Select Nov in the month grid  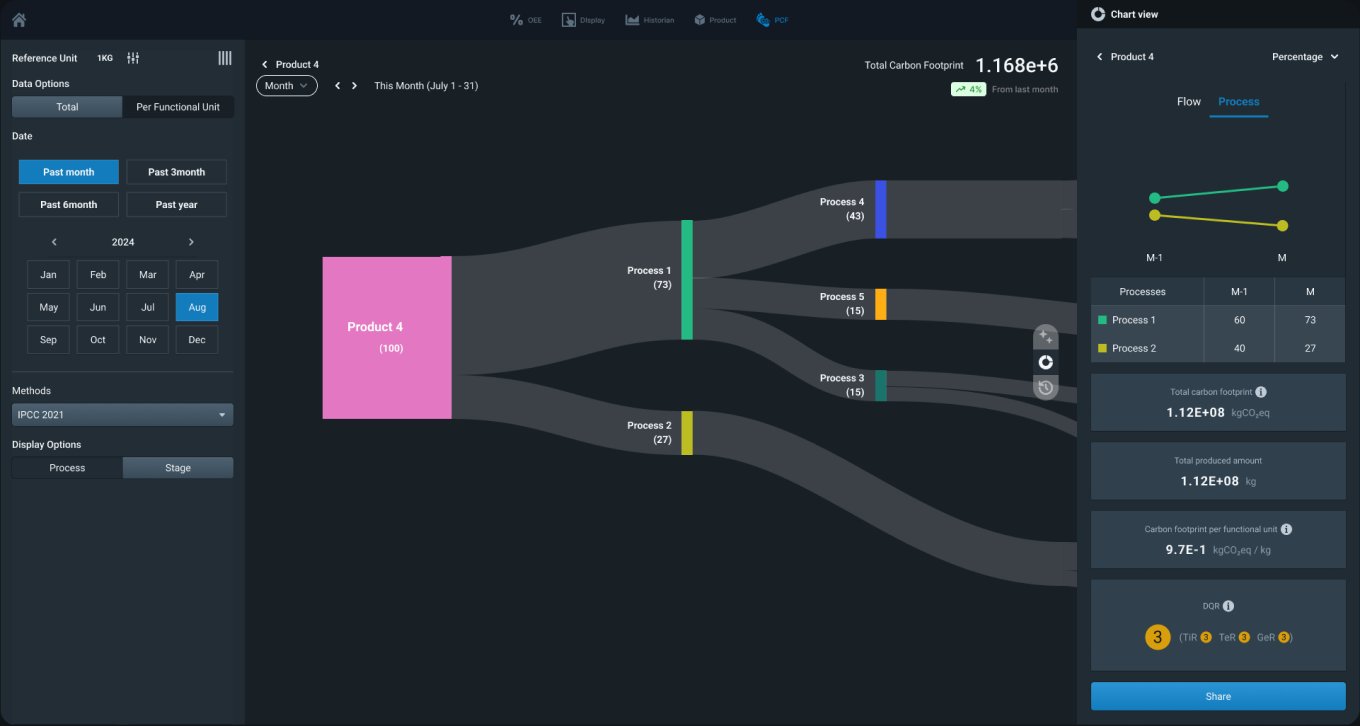(148, 340)
